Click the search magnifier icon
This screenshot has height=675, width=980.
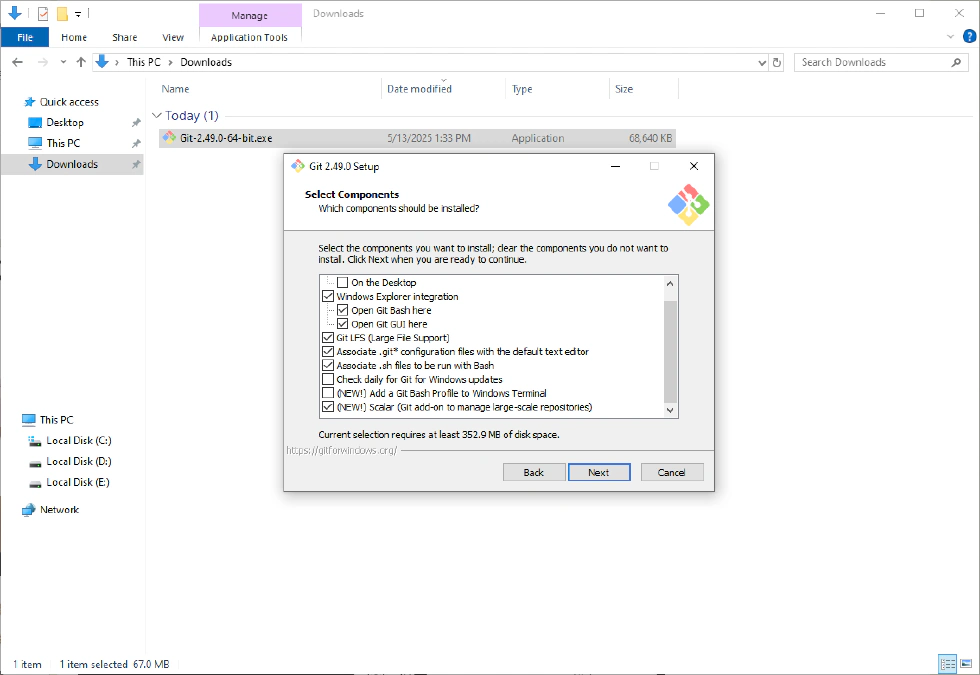coord(957,62)
